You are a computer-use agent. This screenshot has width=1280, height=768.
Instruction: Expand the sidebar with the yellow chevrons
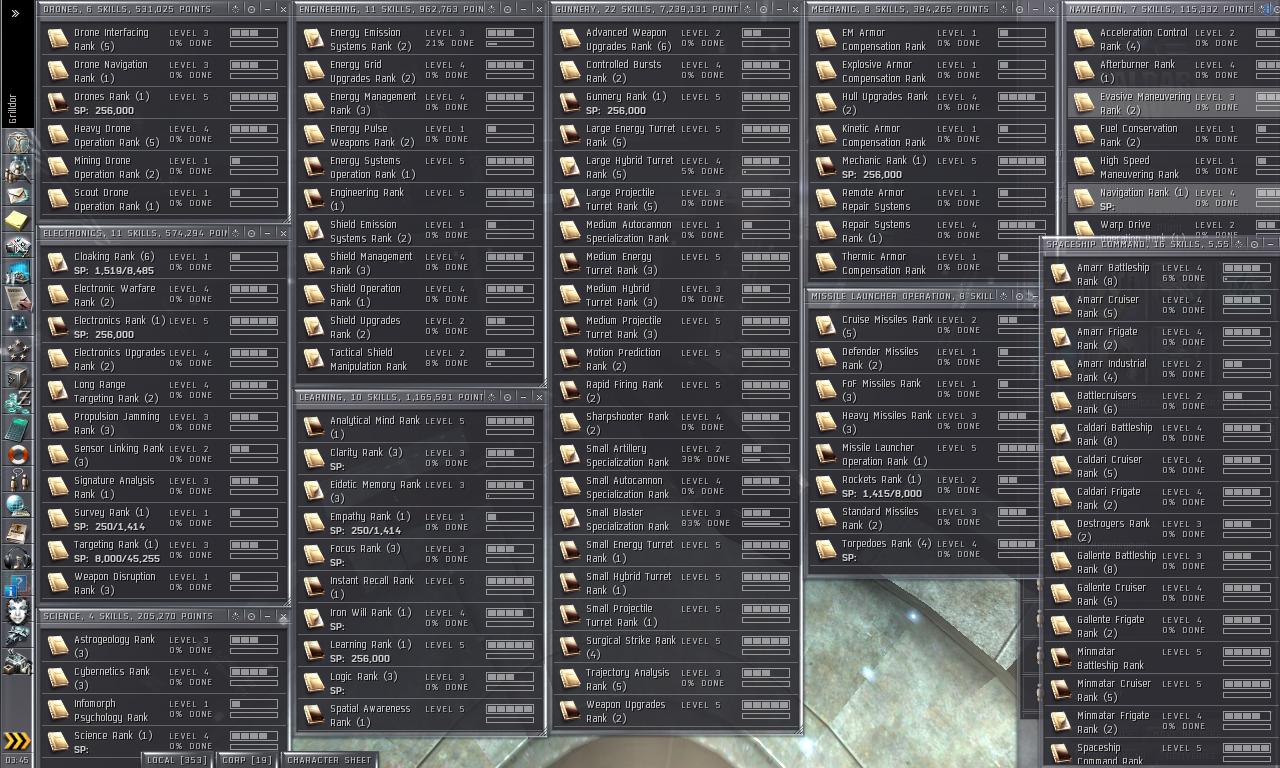click(17, 741)
